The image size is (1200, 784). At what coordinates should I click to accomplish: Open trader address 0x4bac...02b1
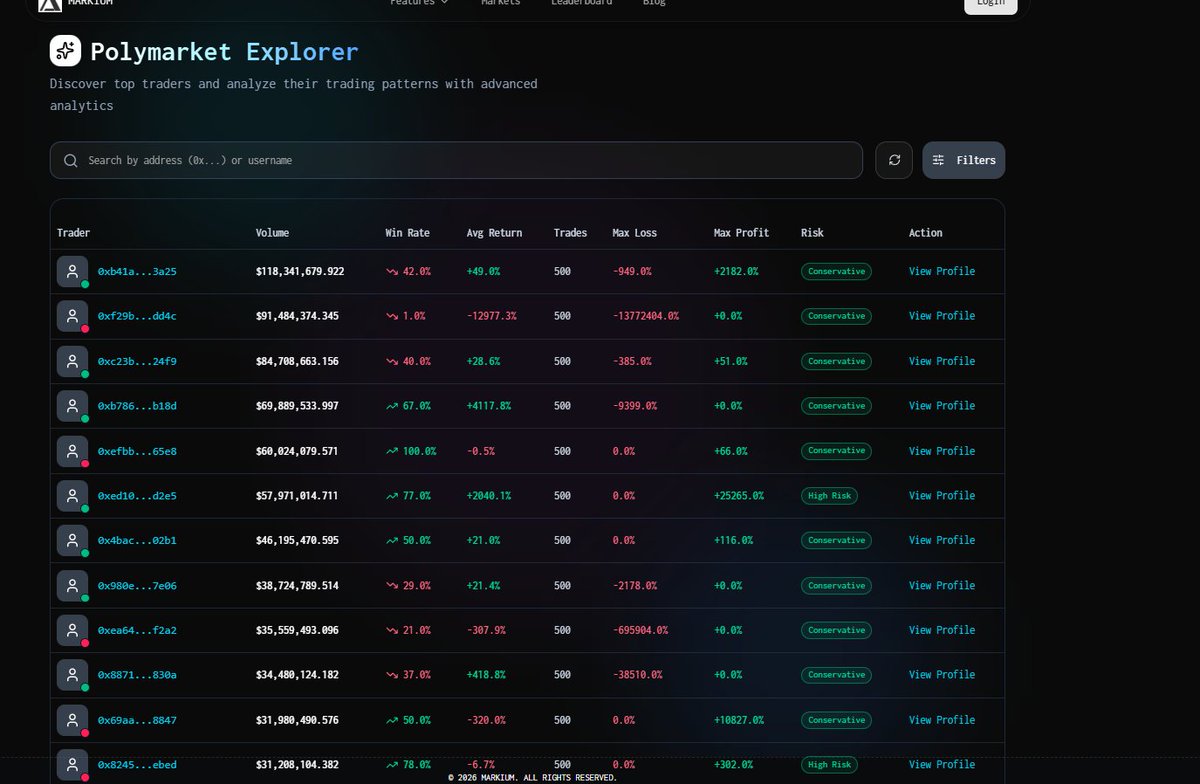[x=137, y=540]
